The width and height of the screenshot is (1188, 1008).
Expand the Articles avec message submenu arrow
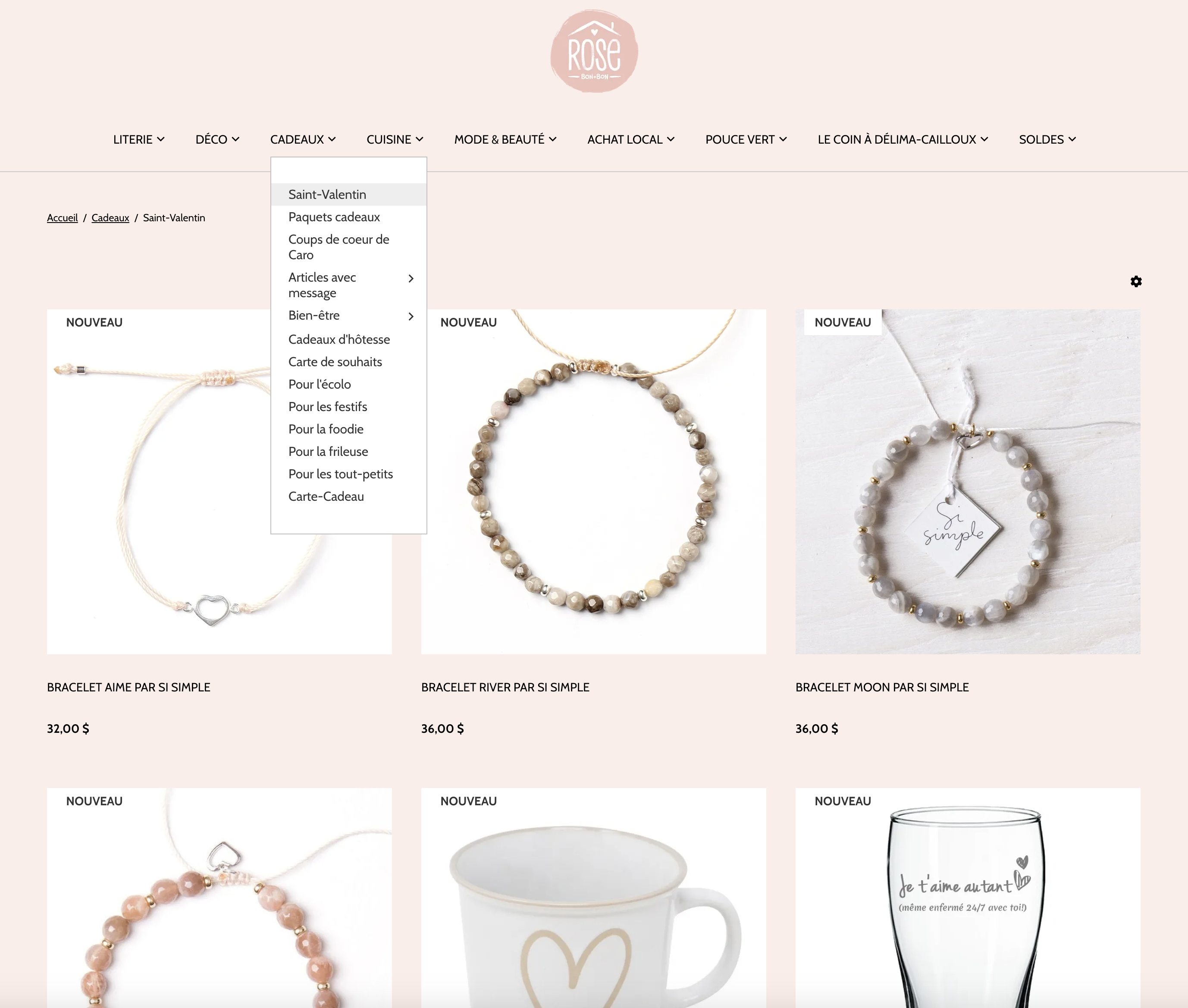coord(411,278)
